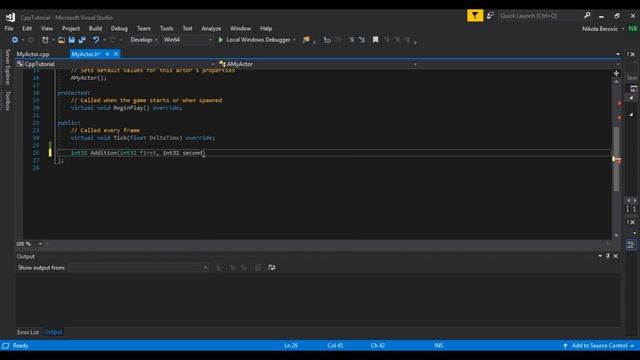Open the Edit menu

pos(27,29)
